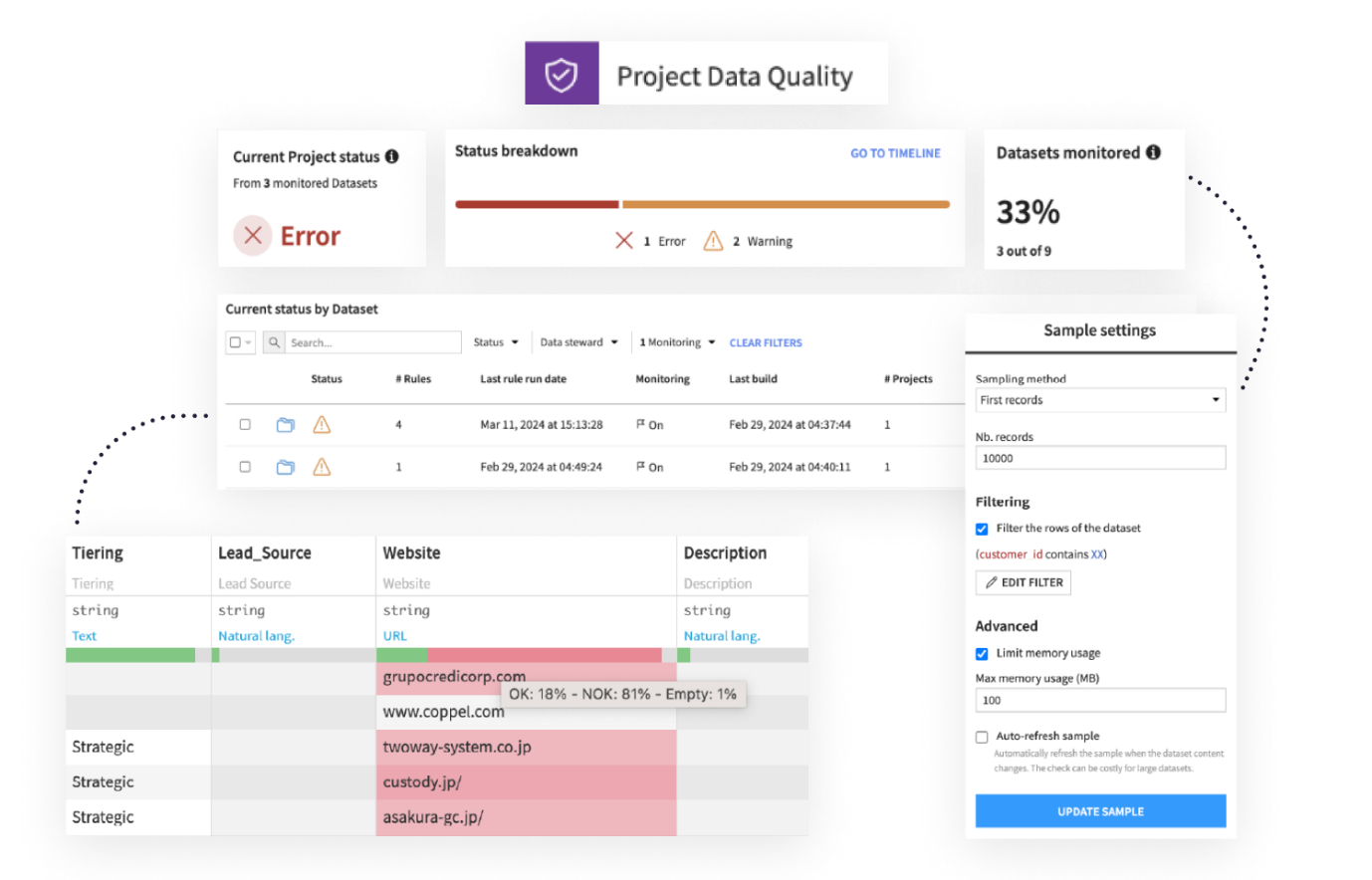Toggle the Limit memory usage checkbox

982,654
